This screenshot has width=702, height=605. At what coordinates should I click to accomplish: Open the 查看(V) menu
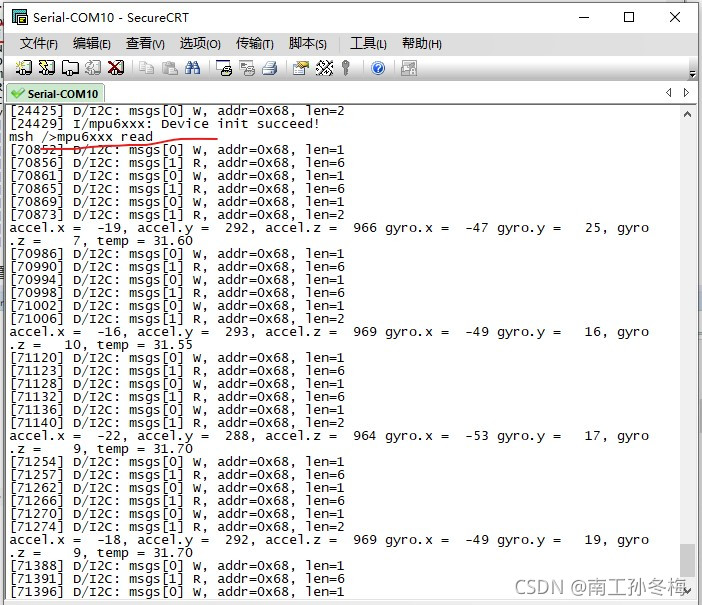pos(145,43)
